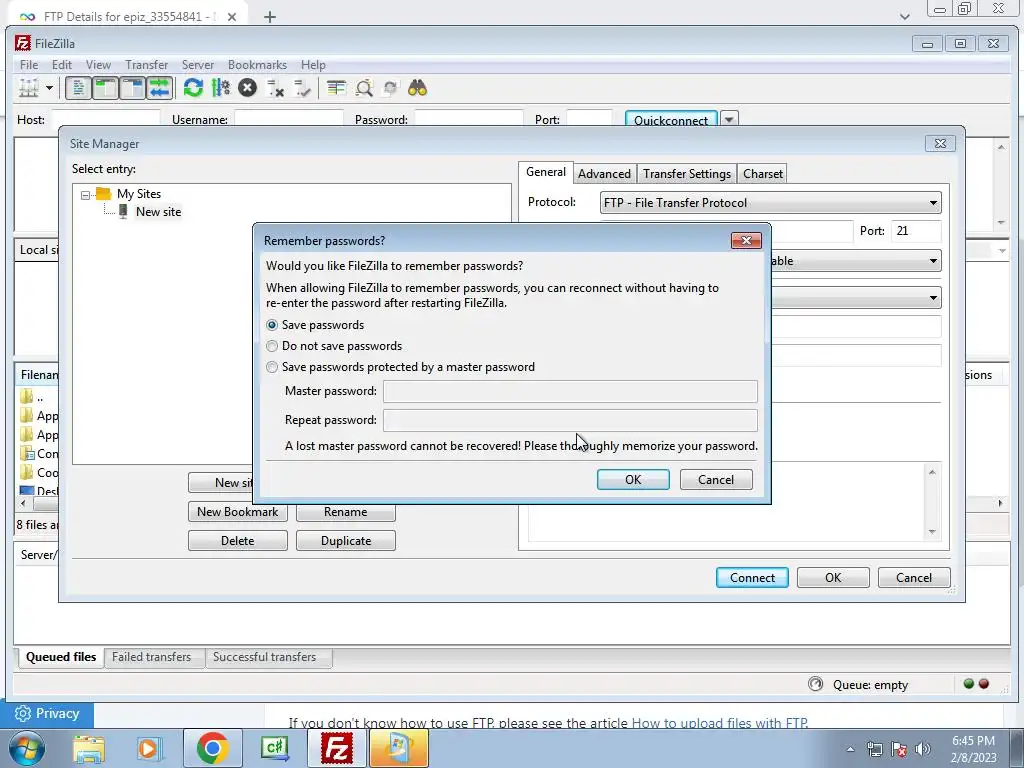Click the quickconnect Host field

106,119
